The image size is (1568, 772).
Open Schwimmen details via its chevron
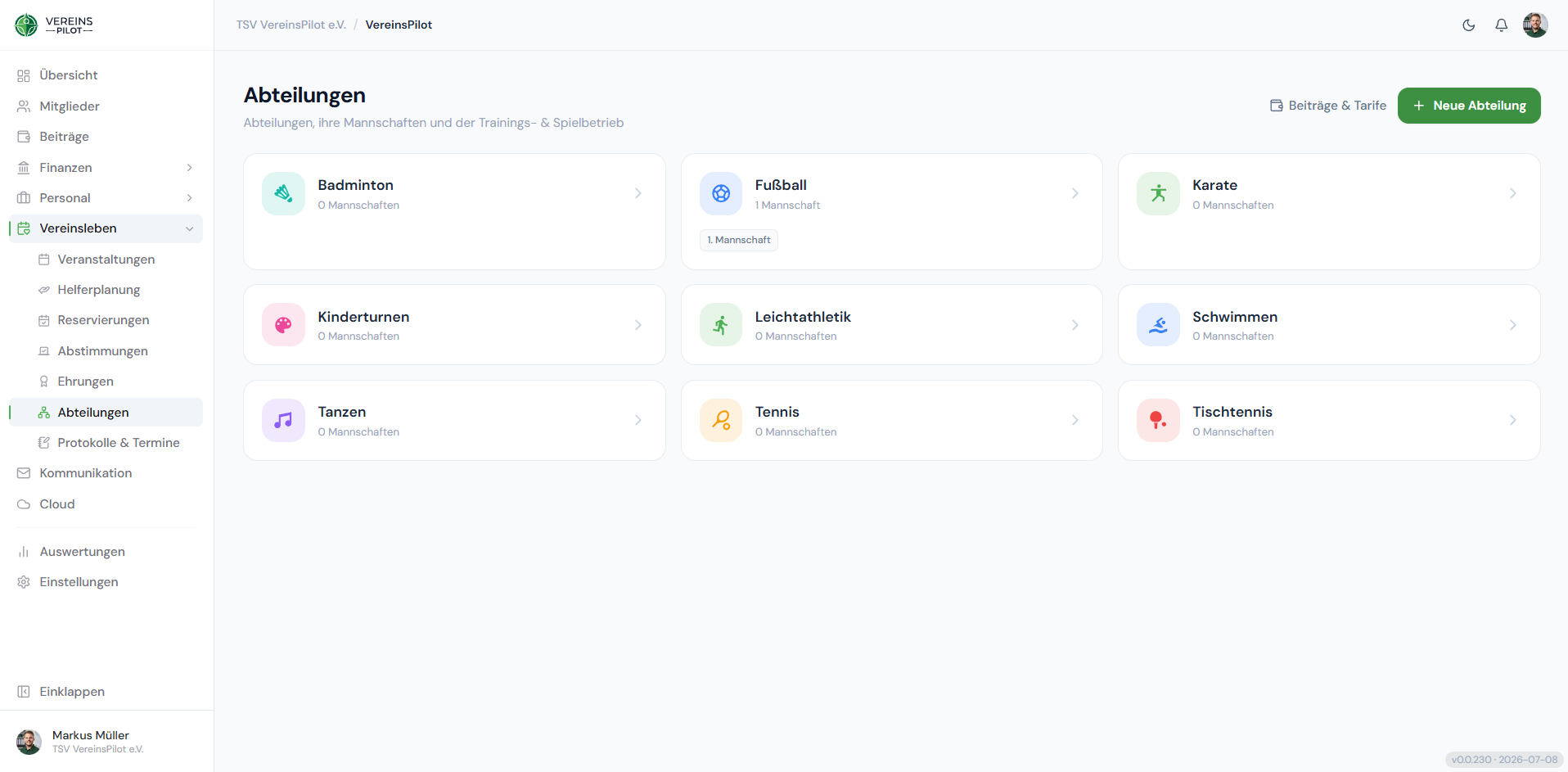pyautogui.click(x=1513, y=325)
